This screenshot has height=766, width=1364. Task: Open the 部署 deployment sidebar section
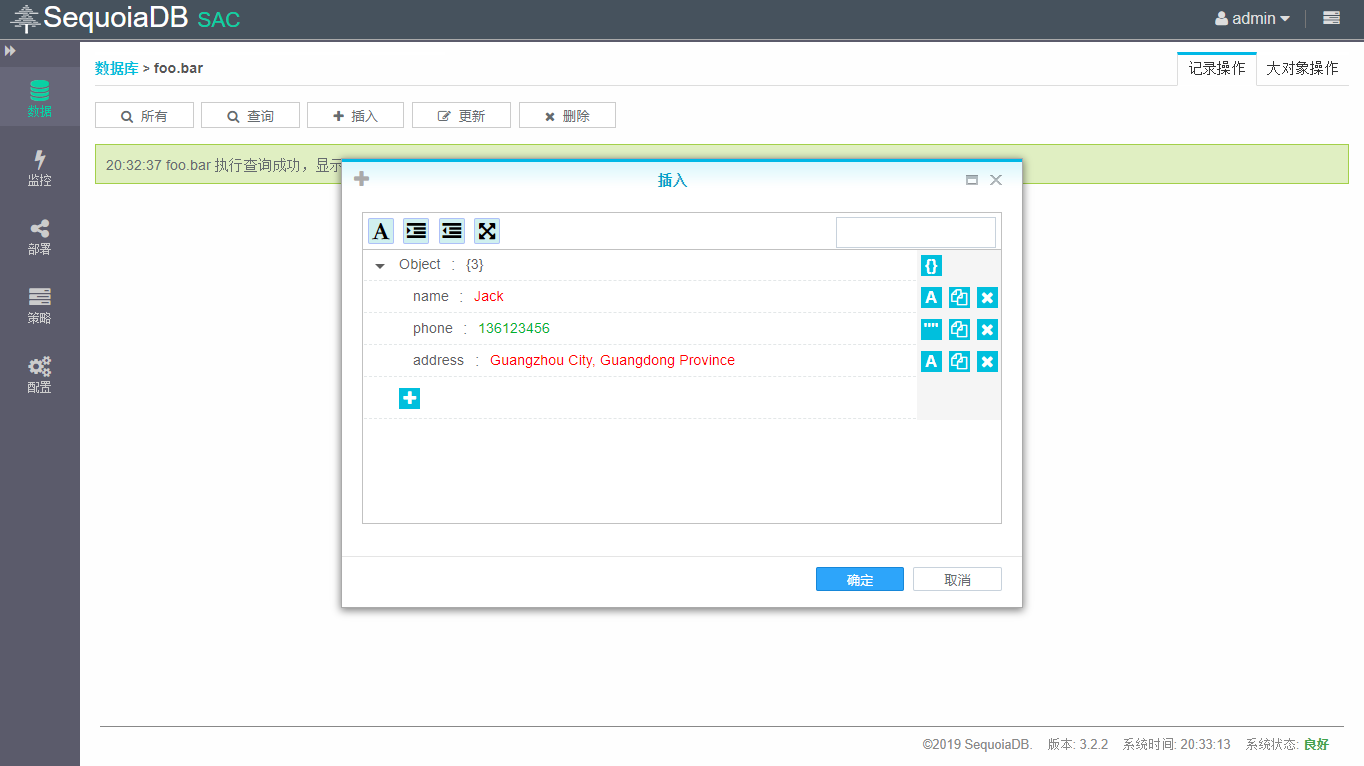coord(39,236)
